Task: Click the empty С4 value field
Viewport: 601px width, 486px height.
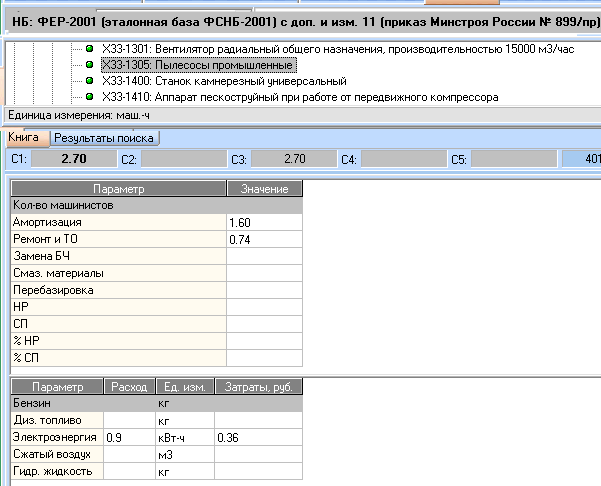Action: [404, 159]
